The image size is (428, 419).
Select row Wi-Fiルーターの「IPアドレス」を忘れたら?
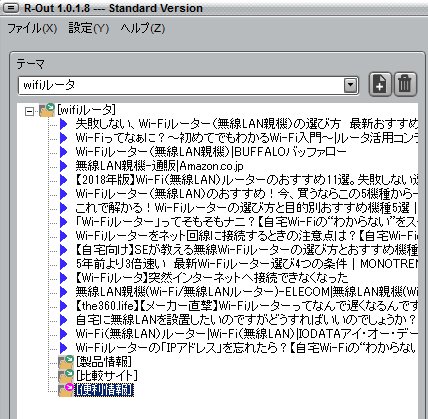[247, 348]
